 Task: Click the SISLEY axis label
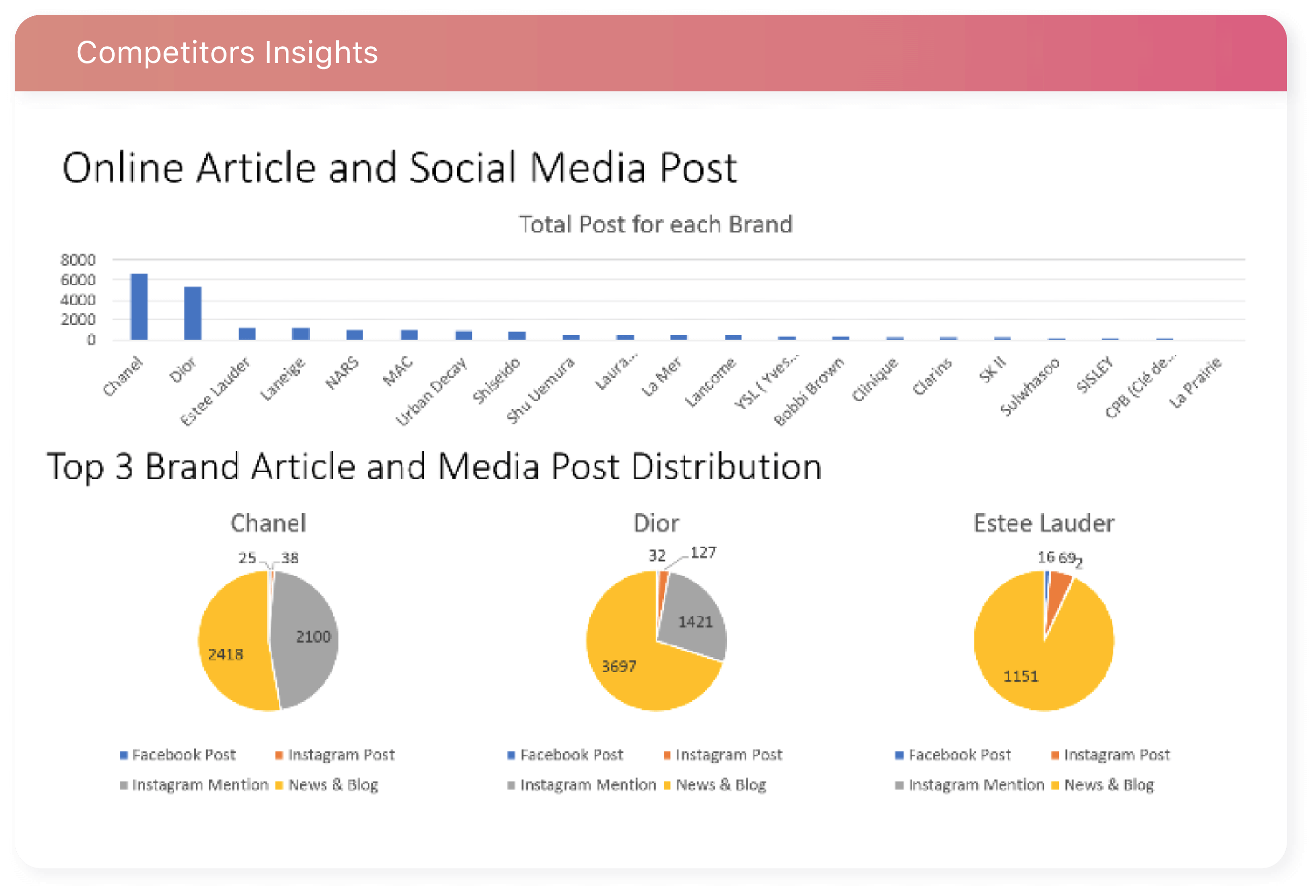(1095, 374)
